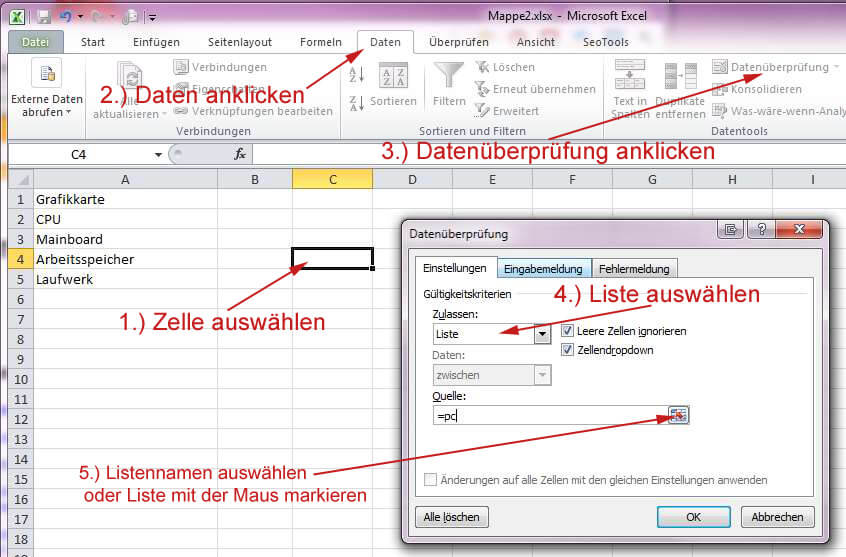Select column A header
The image size is (846, 557).
coord(125,179)
